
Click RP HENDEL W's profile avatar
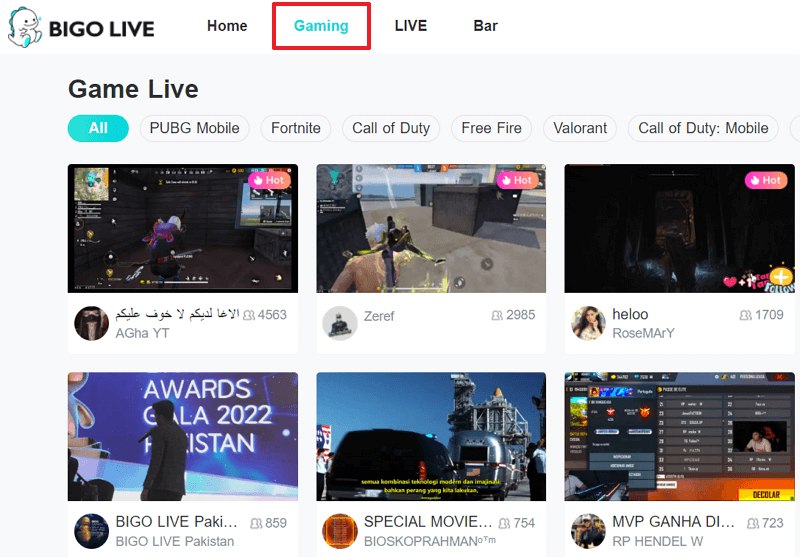(x=588, y=531)
